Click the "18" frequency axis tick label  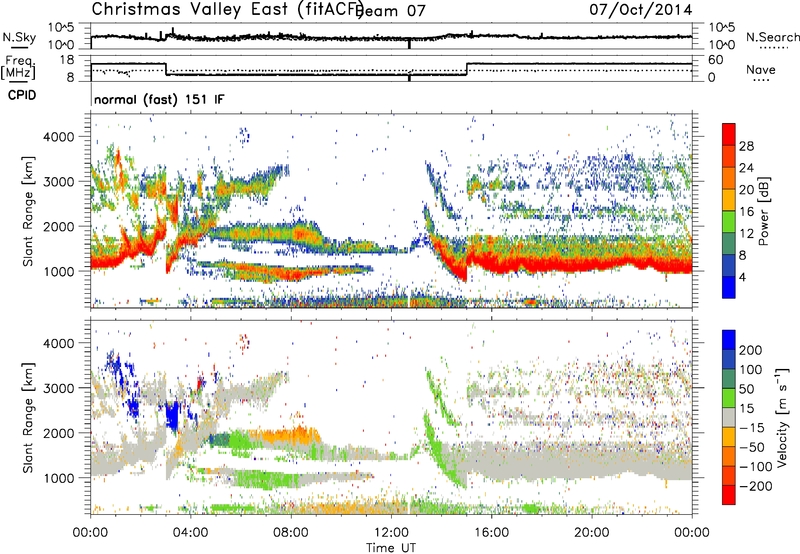pos(67,60)
